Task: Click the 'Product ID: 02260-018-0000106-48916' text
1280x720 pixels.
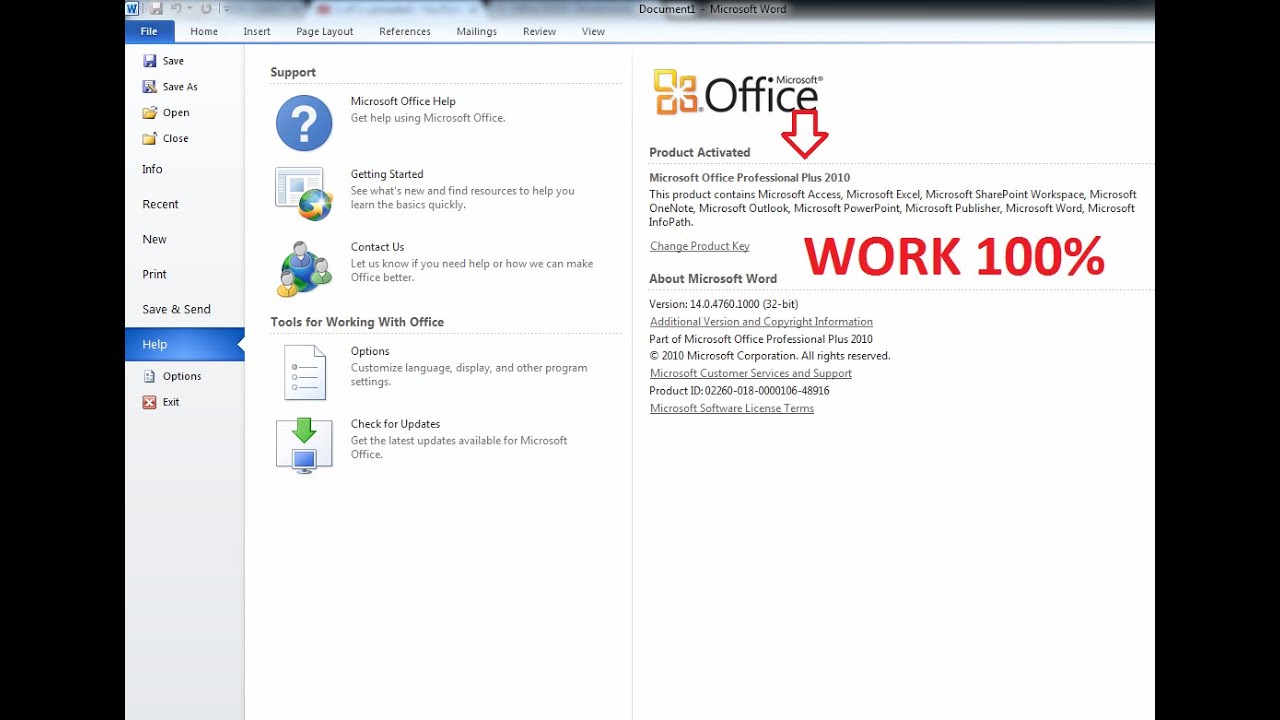Action: 739,391
